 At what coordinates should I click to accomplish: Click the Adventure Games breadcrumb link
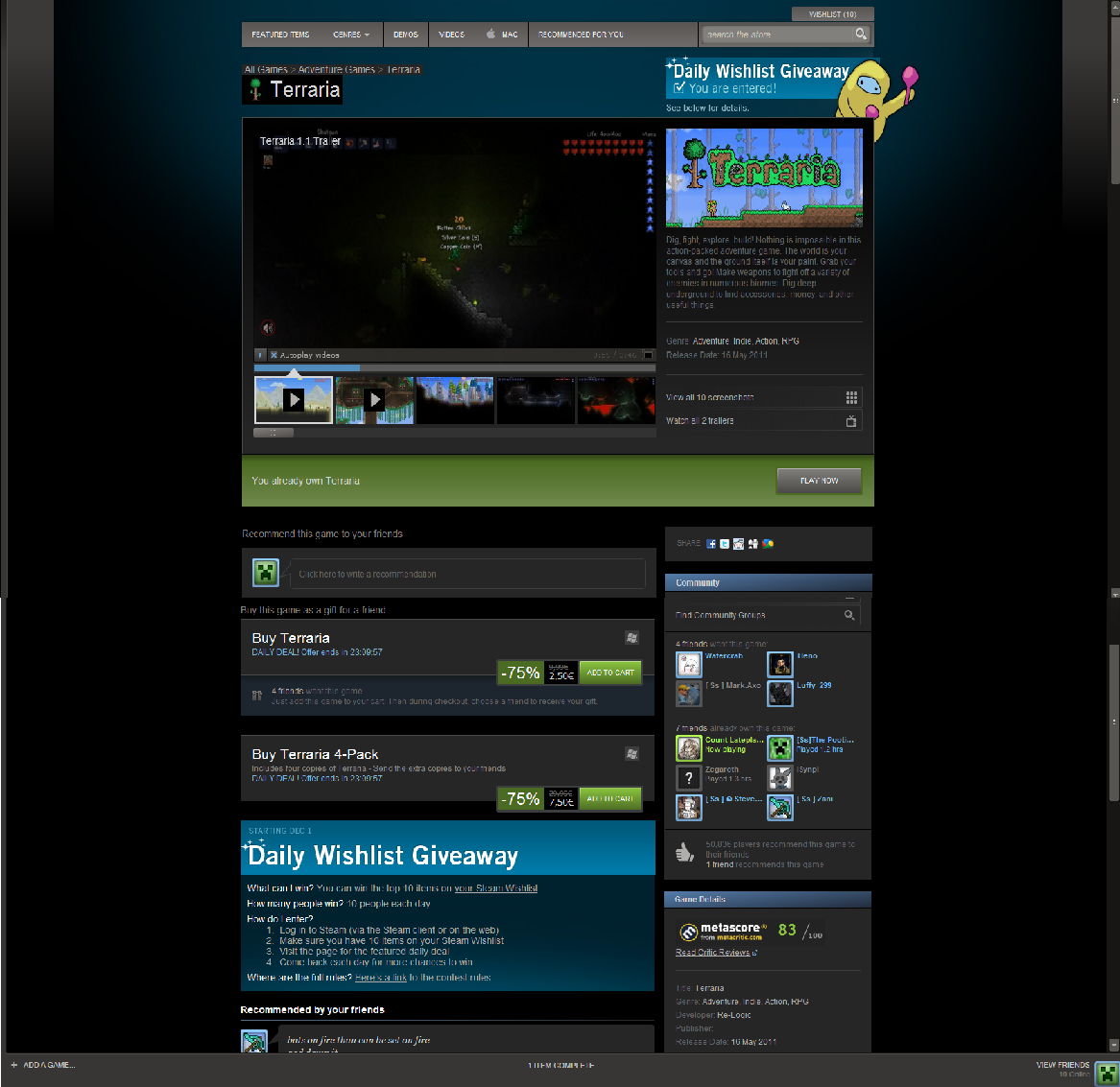(x=337, y=69)
